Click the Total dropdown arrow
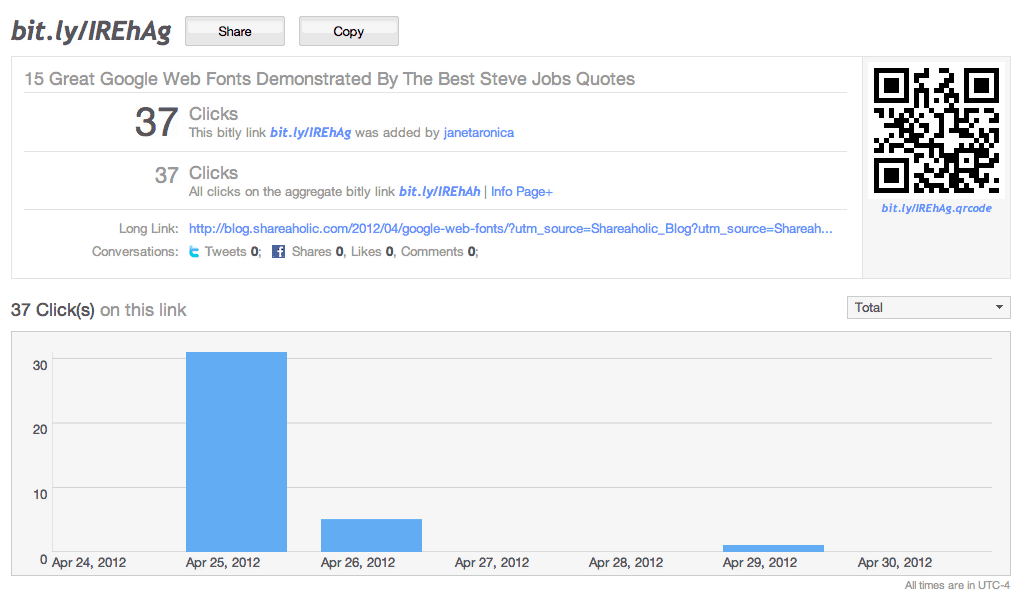Image resolution: width=1028 pixels, height=594 pixels. (x=999, y=307)
